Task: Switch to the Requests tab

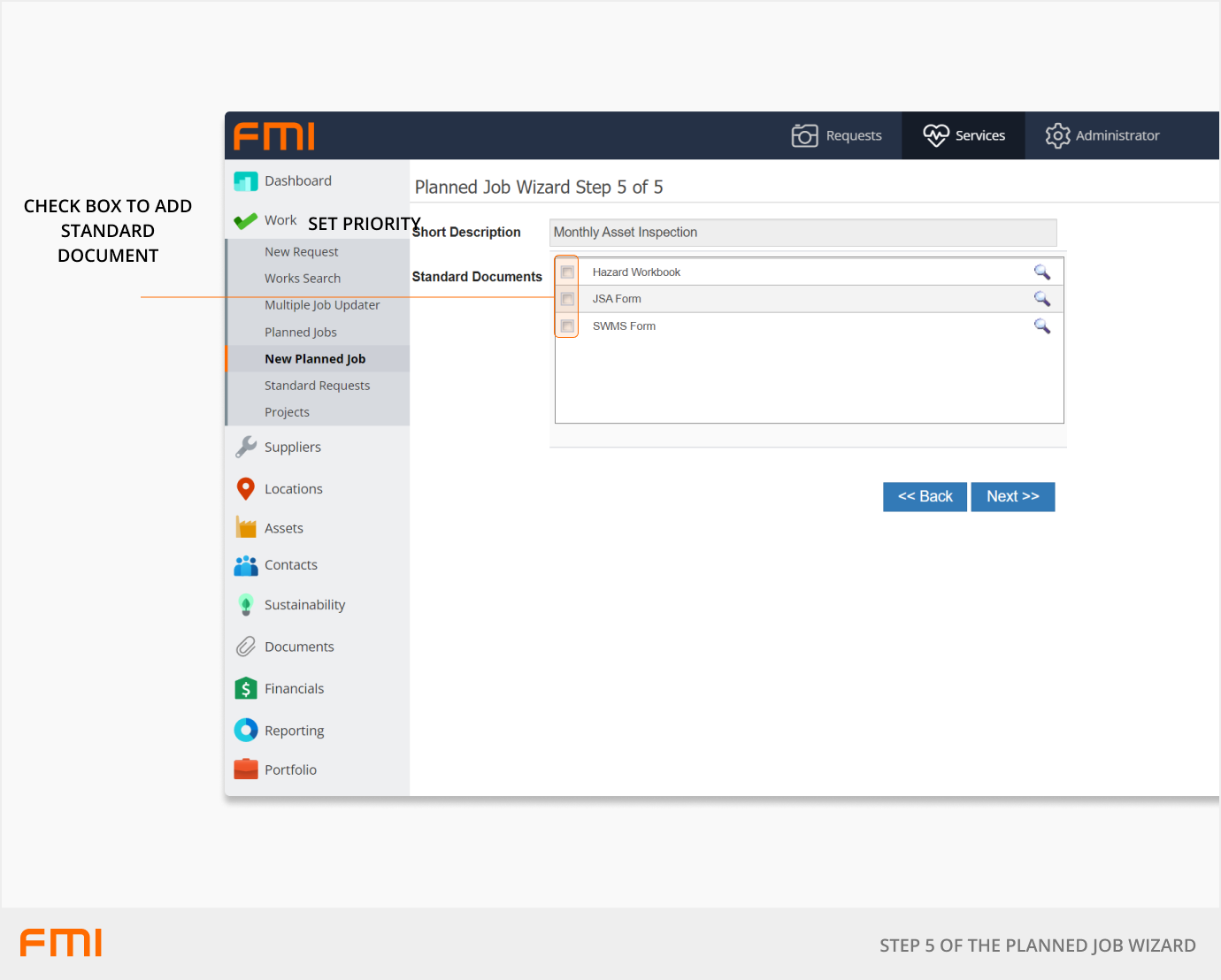Action: [x=837, y=135]
